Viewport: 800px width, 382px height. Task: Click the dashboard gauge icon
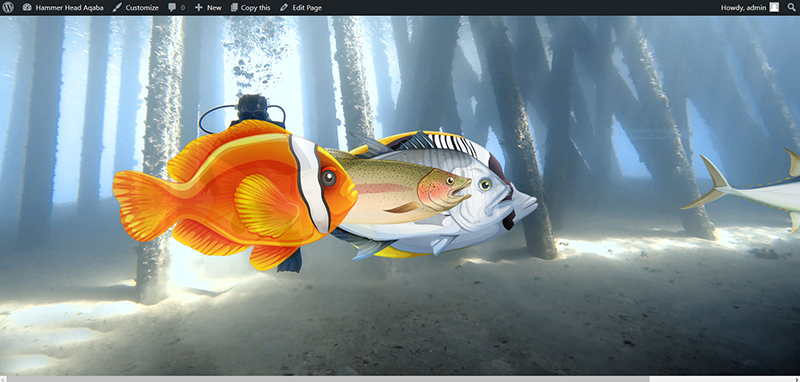[27, 8]
